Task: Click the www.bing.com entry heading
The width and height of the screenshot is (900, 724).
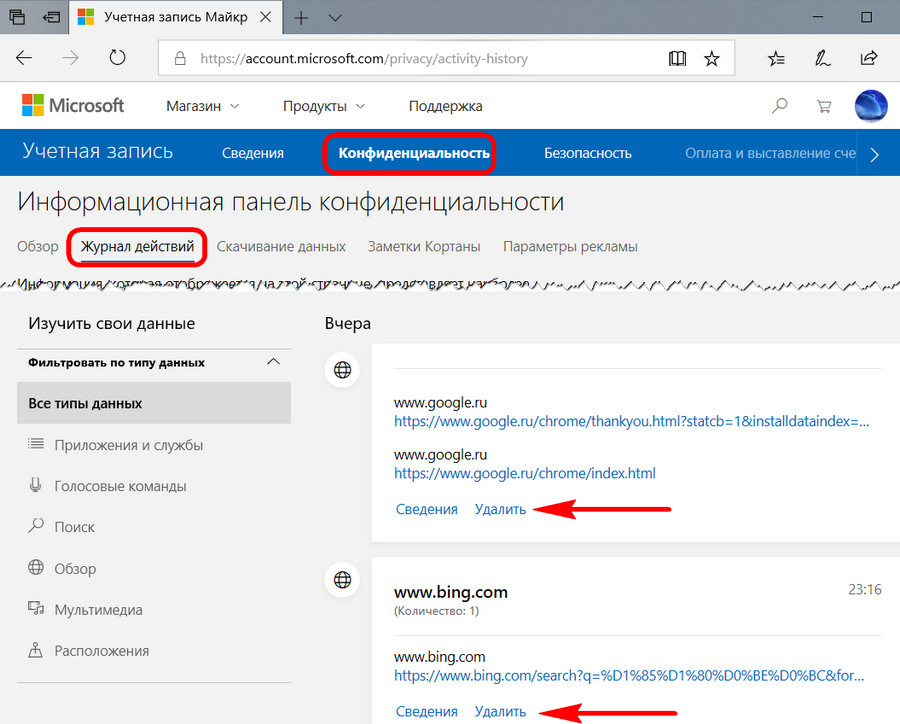Action: coord(451,592)
